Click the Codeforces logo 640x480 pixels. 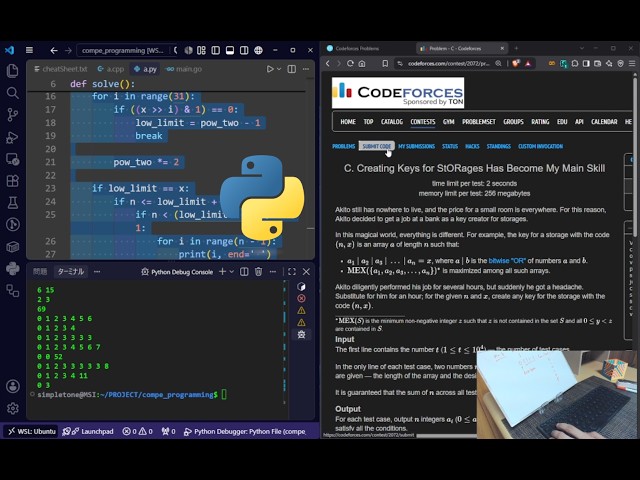click(398, 93)
